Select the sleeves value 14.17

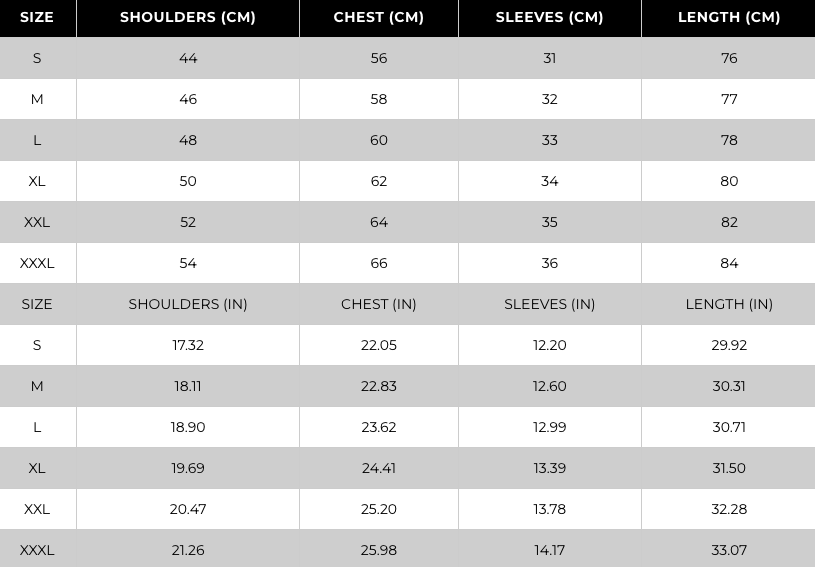549,550
